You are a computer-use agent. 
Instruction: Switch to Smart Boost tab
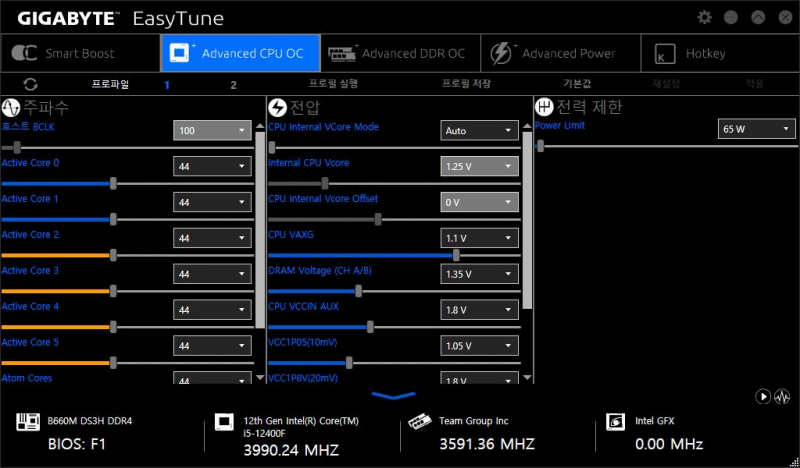[81, 53]
